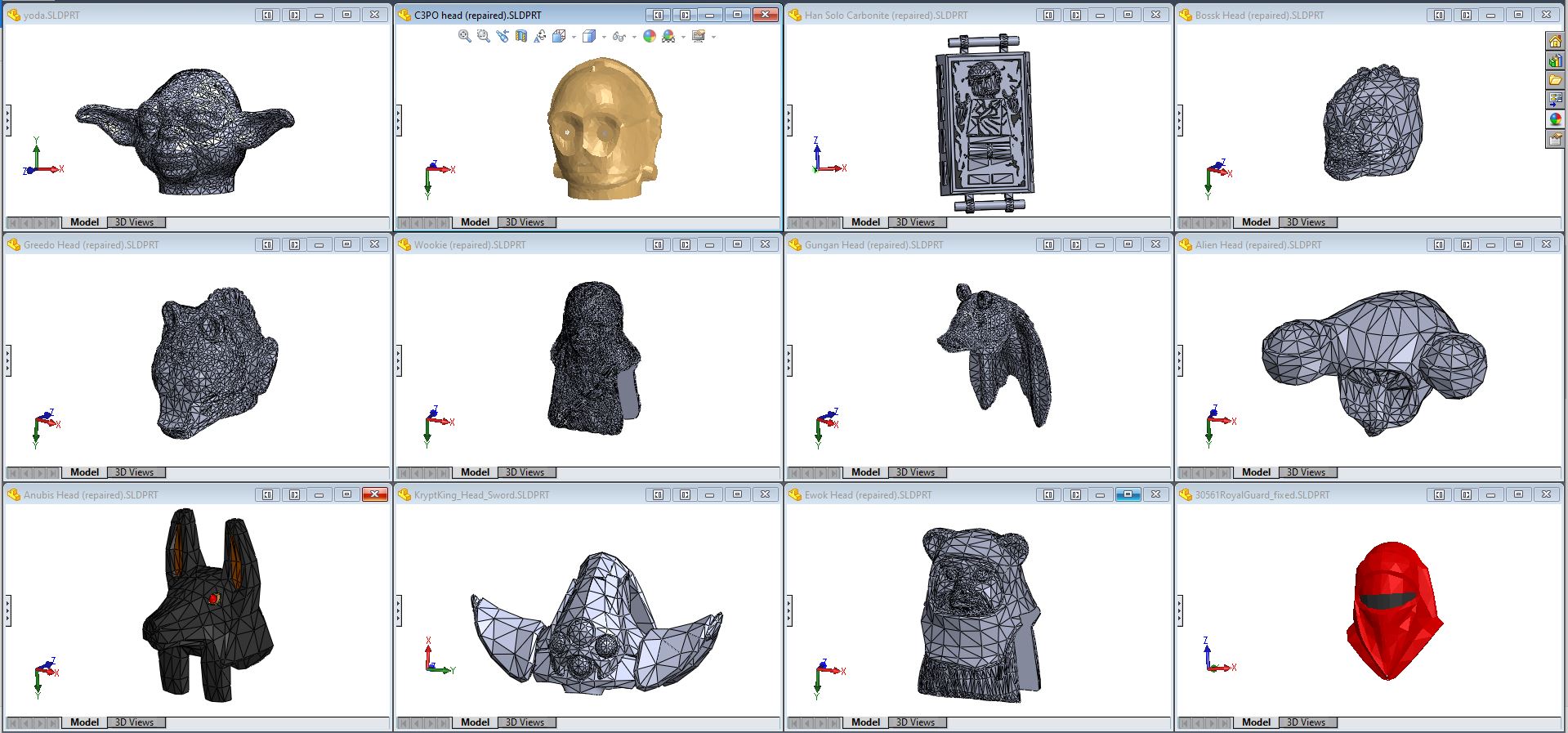Click part icon beside Ewok Head title
This screenshot has width=1568, height=733.
point(795,494)
